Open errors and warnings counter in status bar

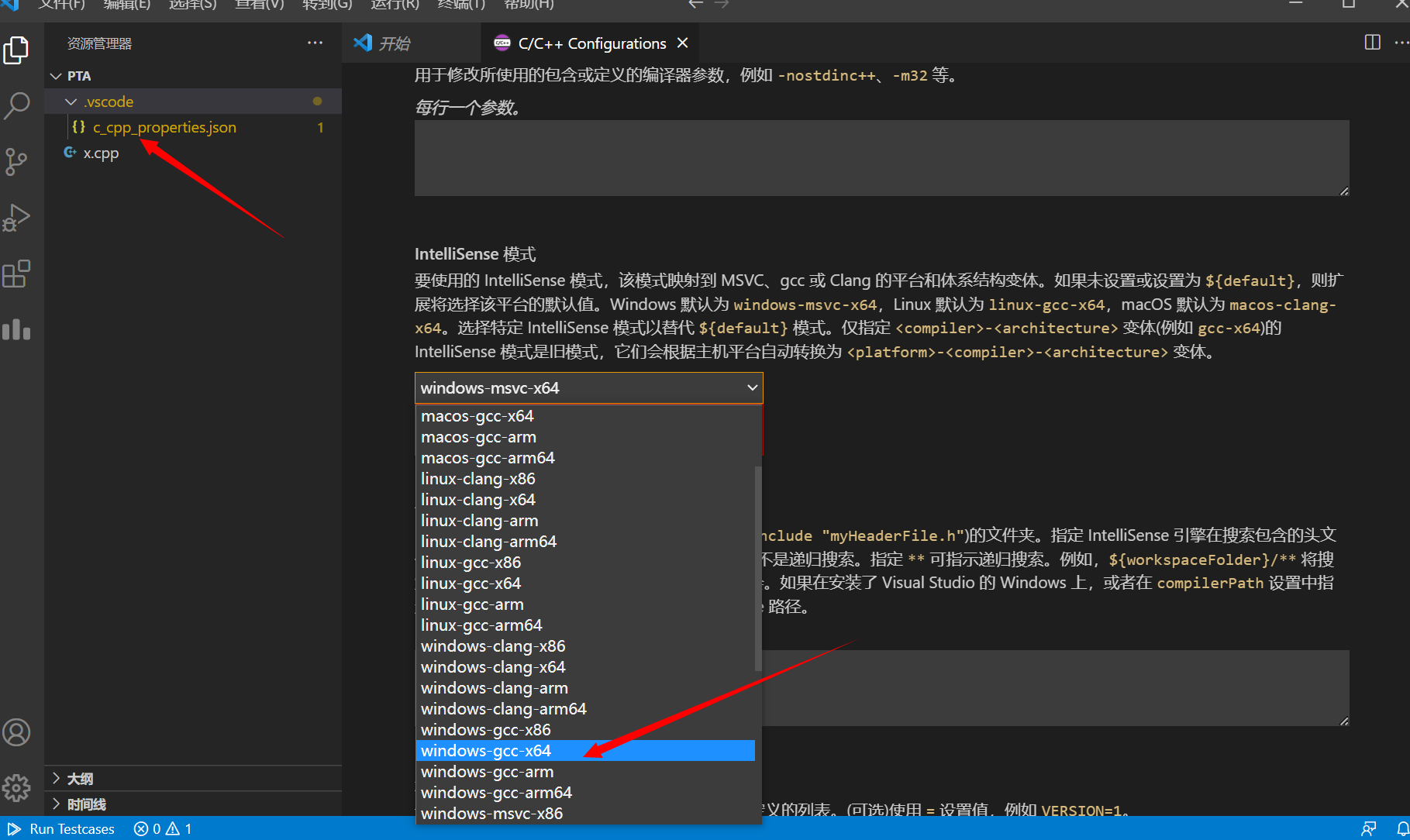point(163,828)
